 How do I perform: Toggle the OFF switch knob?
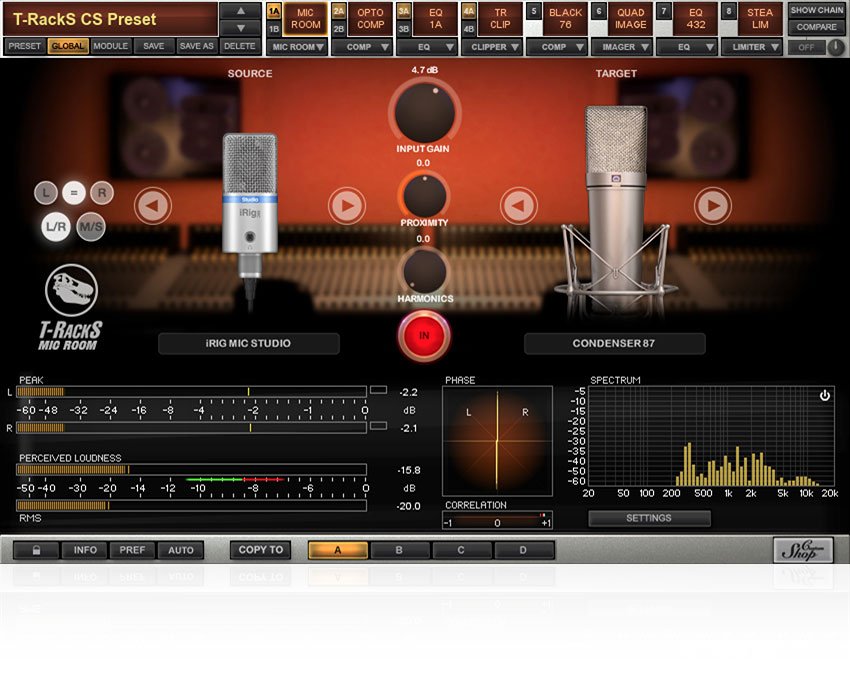coord(836,47)
